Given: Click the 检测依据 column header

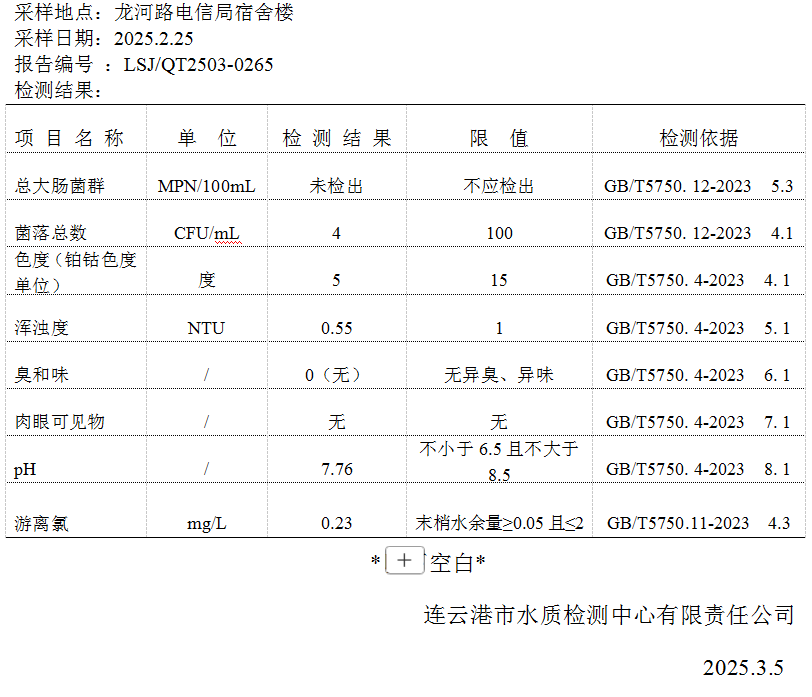Looking at the screenshot, I should 698,139.
